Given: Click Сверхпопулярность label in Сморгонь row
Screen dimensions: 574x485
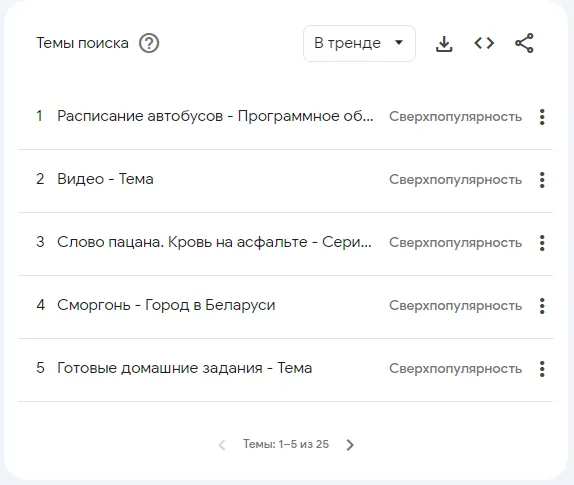Looking at the screenshot, I should click(455, 306).
